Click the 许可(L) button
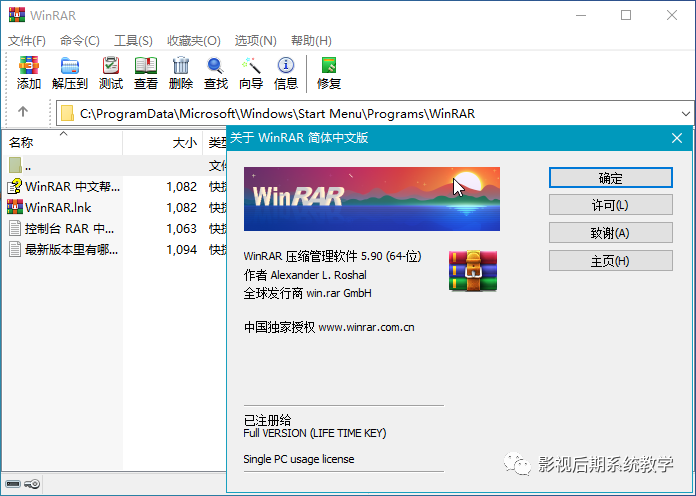Image resolution: width=696 pixels, height=496 pixels. coord(611,205)
